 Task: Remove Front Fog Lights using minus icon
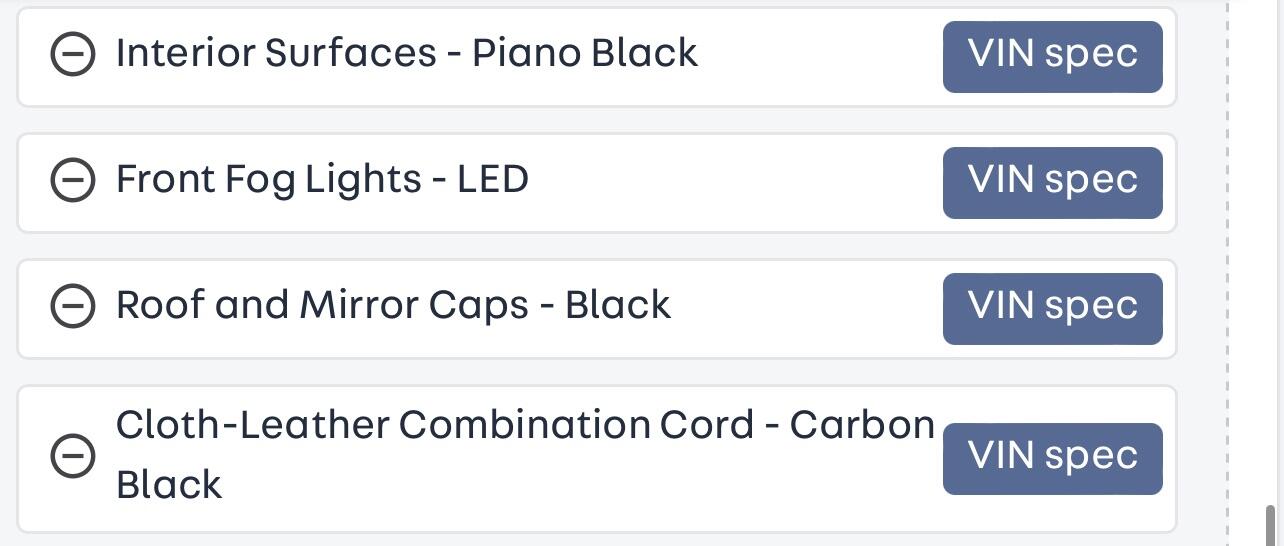coord(73,180)
